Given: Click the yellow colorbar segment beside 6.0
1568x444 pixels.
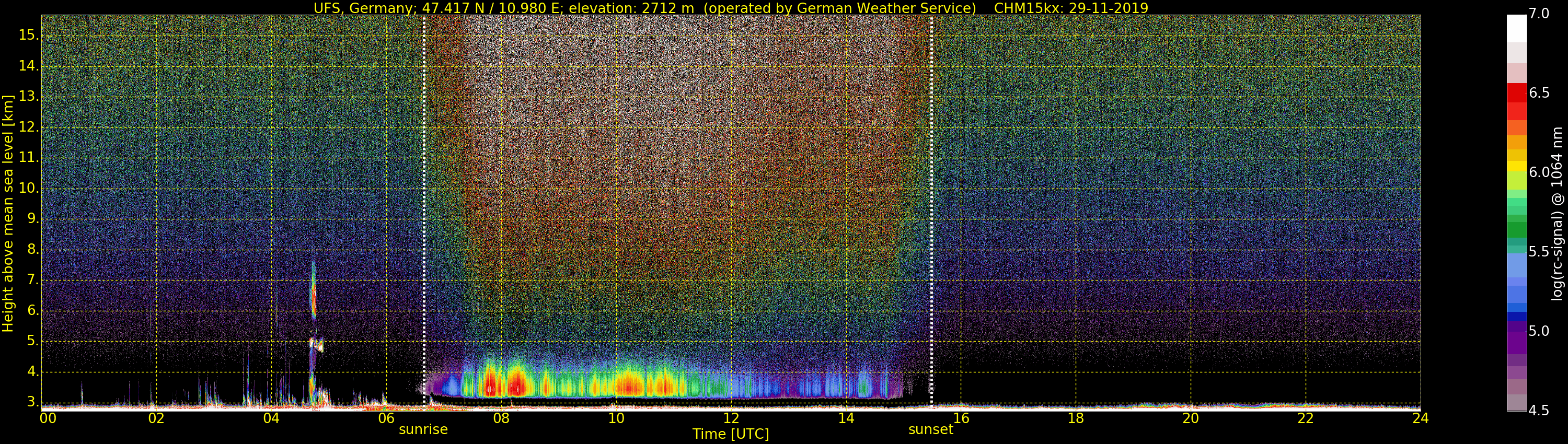Looking at the screenshot, I should (1517, 166).
